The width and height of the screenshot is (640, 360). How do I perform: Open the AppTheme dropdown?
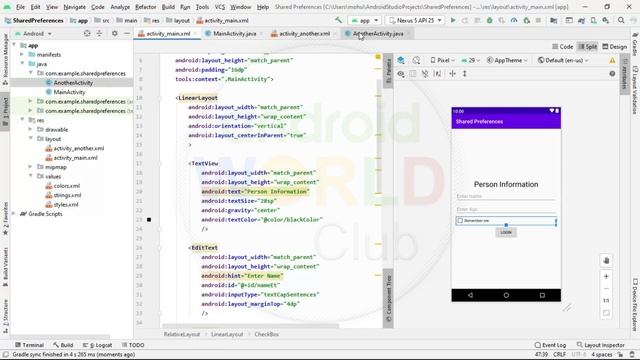pos(507,60)
